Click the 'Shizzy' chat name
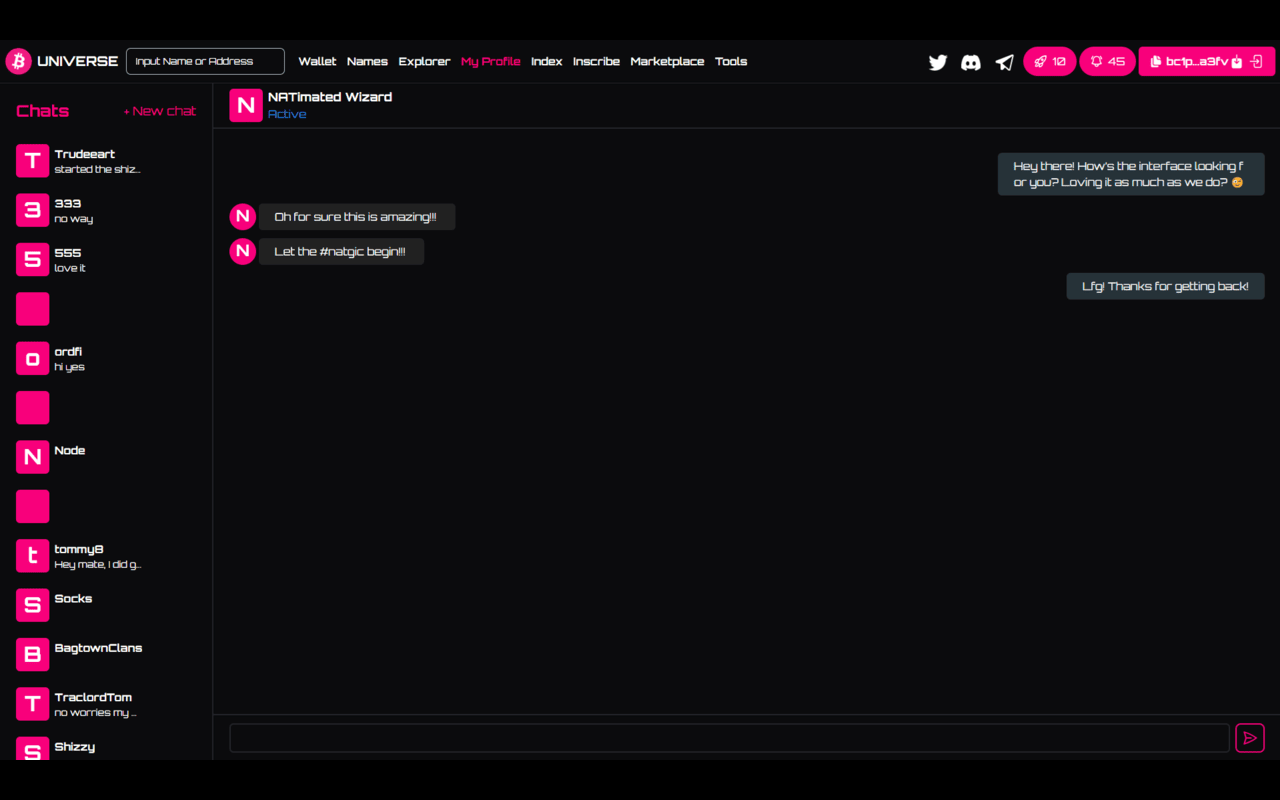 75,747
